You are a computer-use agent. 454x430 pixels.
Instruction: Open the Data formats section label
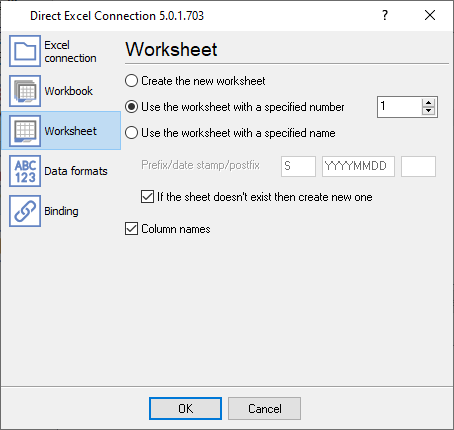pyautogui.click(x=76, y=171)
